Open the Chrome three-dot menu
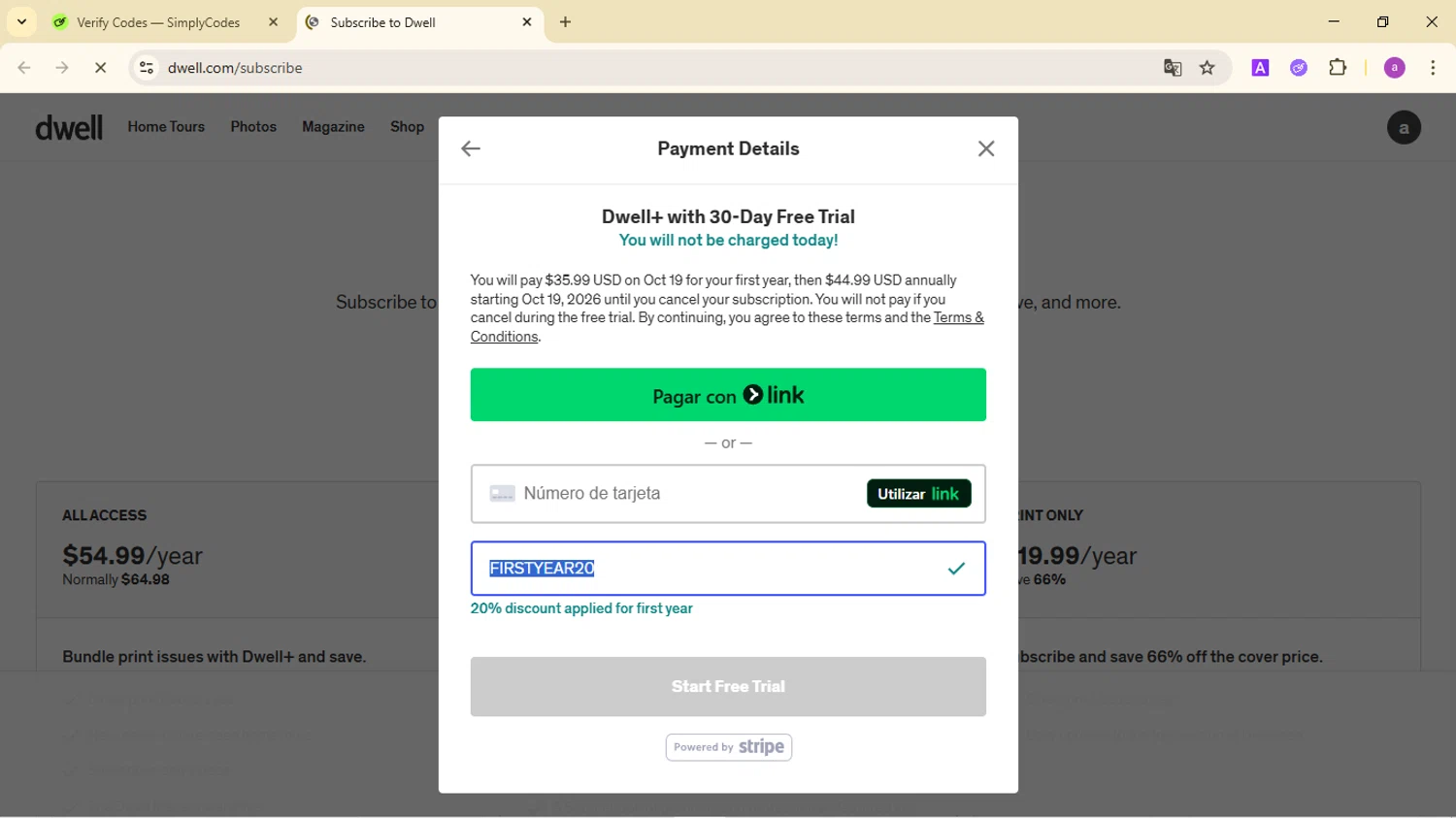The width and height of the screenshot is (1456, 818). point(1433,68)
